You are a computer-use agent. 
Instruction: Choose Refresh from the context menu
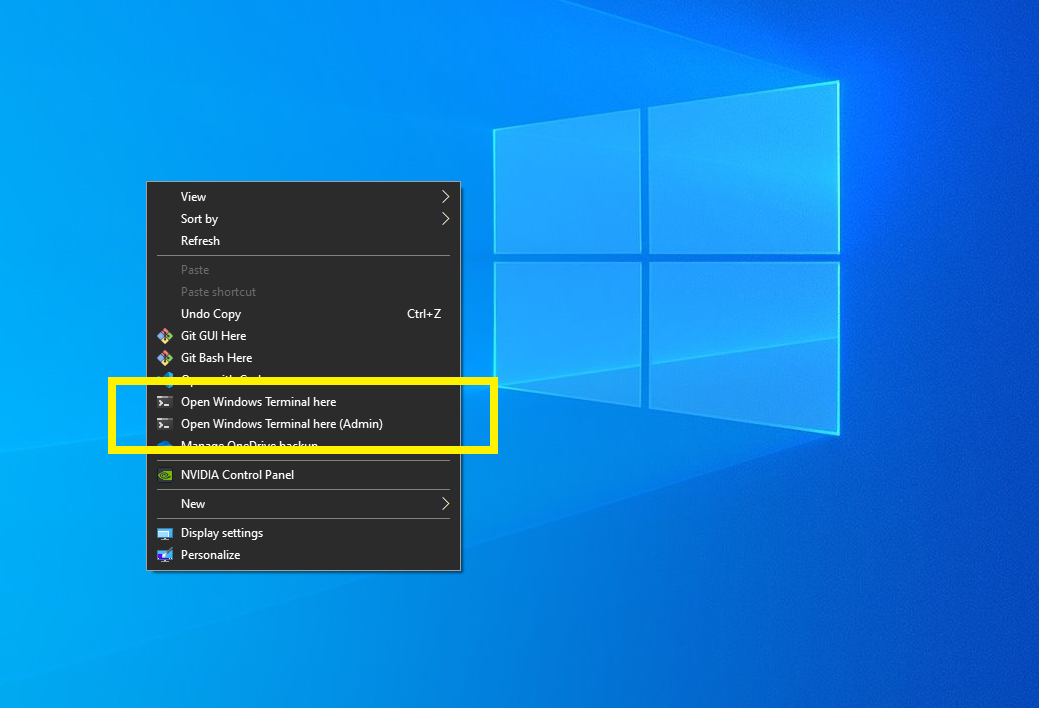(x=303, y=241)
